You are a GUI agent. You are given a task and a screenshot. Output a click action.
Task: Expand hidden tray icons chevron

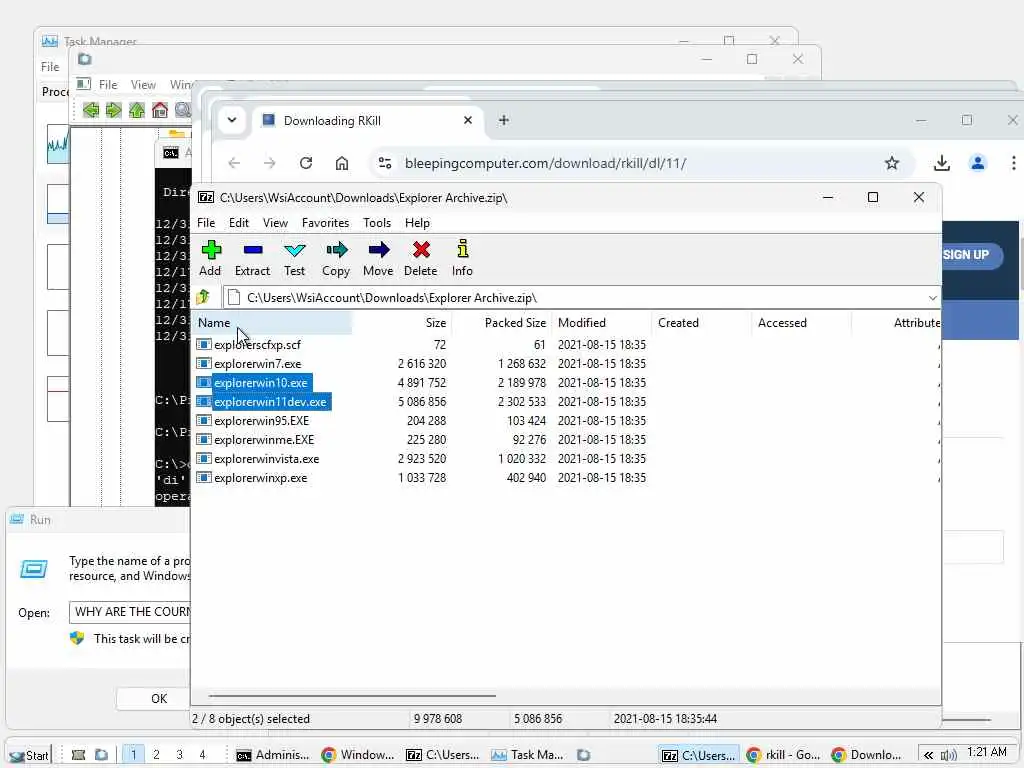(928, 755)
